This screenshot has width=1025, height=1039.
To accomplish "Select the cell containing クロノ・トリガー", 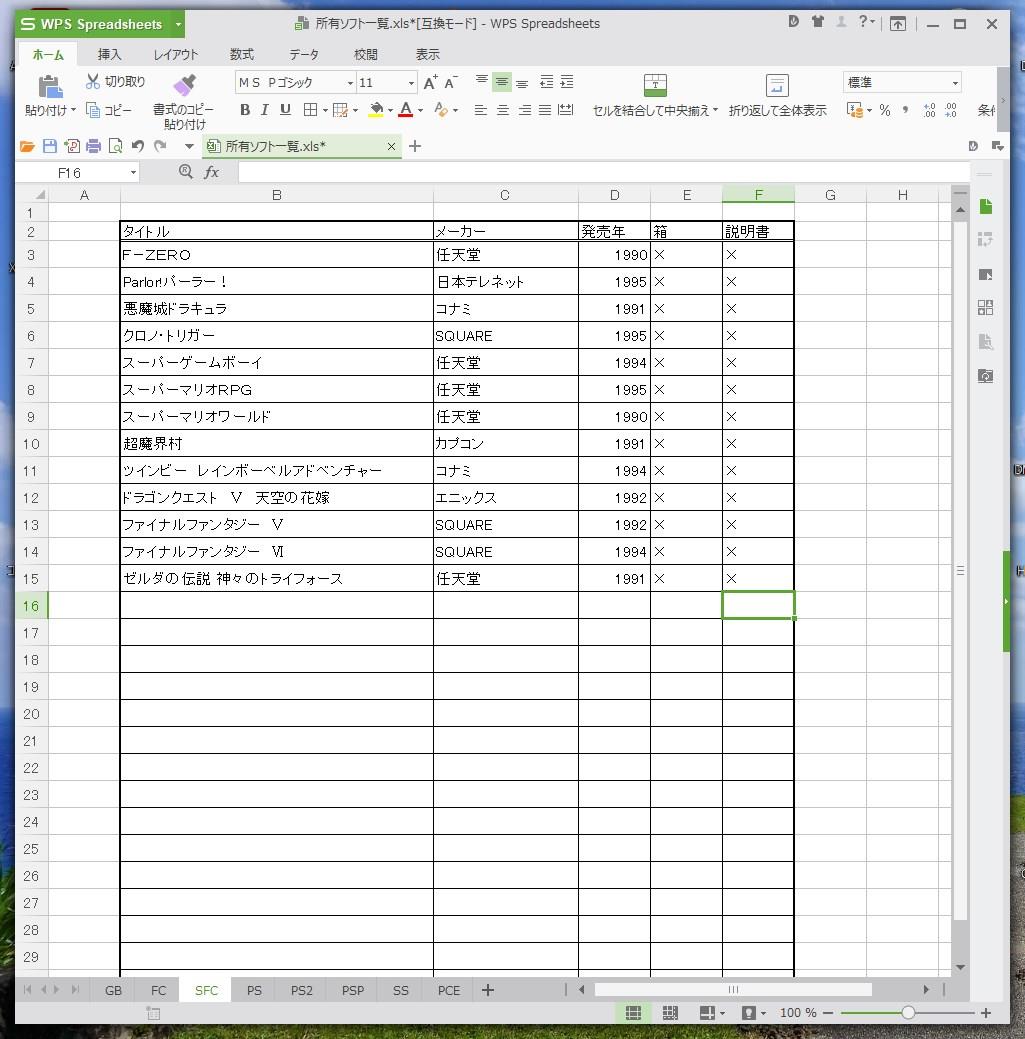I will pyautogui.click(x=277, y=336).
